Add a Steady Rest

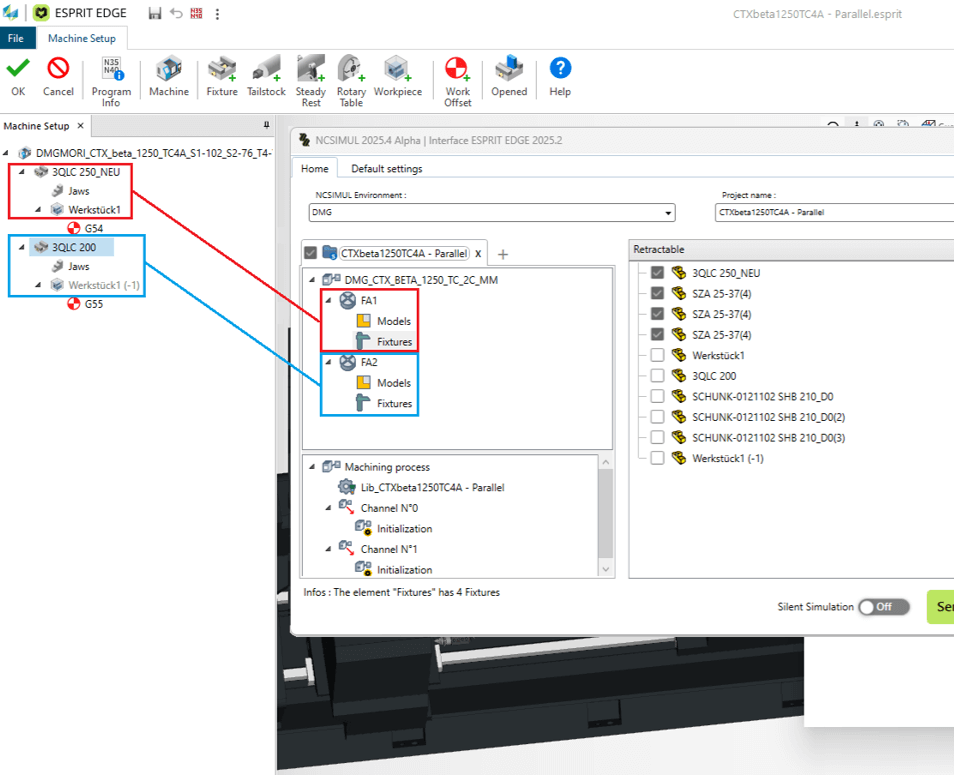311,68
